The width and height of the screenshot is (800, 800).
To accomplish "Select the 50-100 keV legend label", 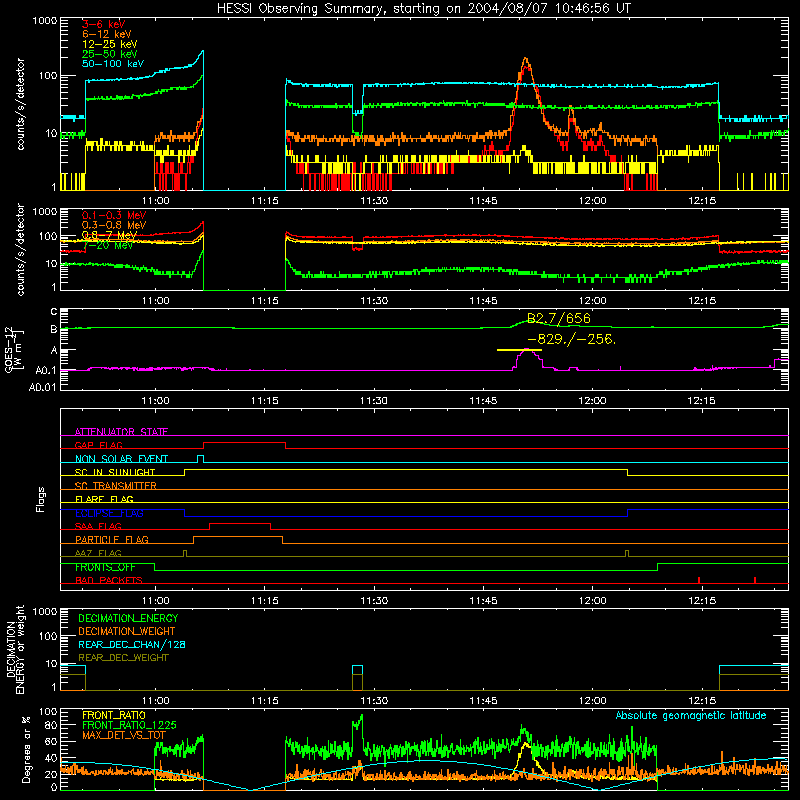I will click(x=113, y=64).
